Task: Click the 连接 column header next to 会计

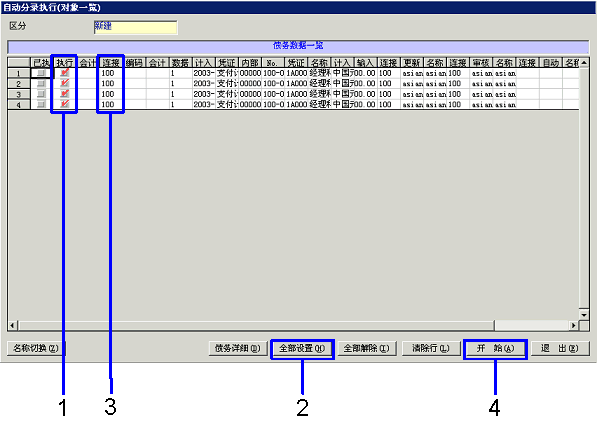Action: tap(111, 63)
